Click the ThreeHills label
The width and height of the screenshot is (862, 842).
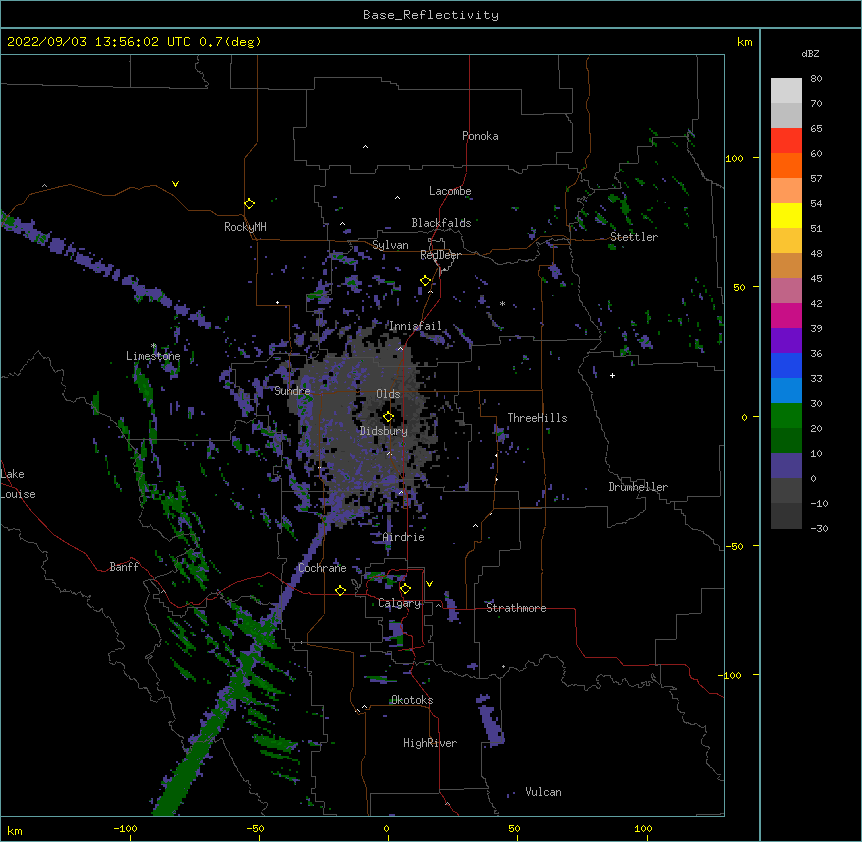(x=537, y=418)
